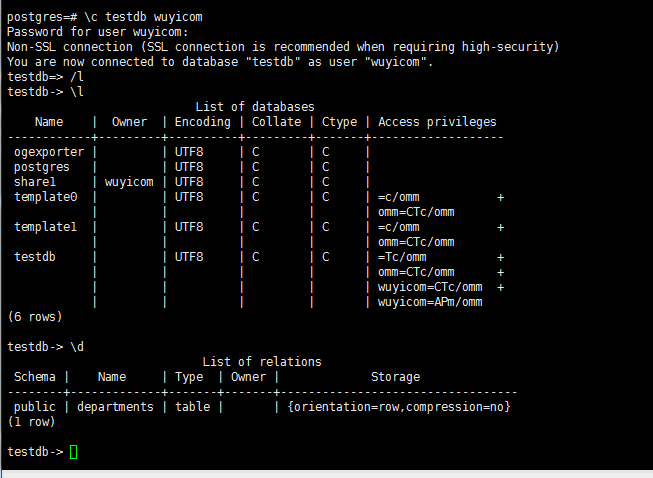Click the template1 database name
Viewport: 653px width, 478px height.
[x=45, y=227]
